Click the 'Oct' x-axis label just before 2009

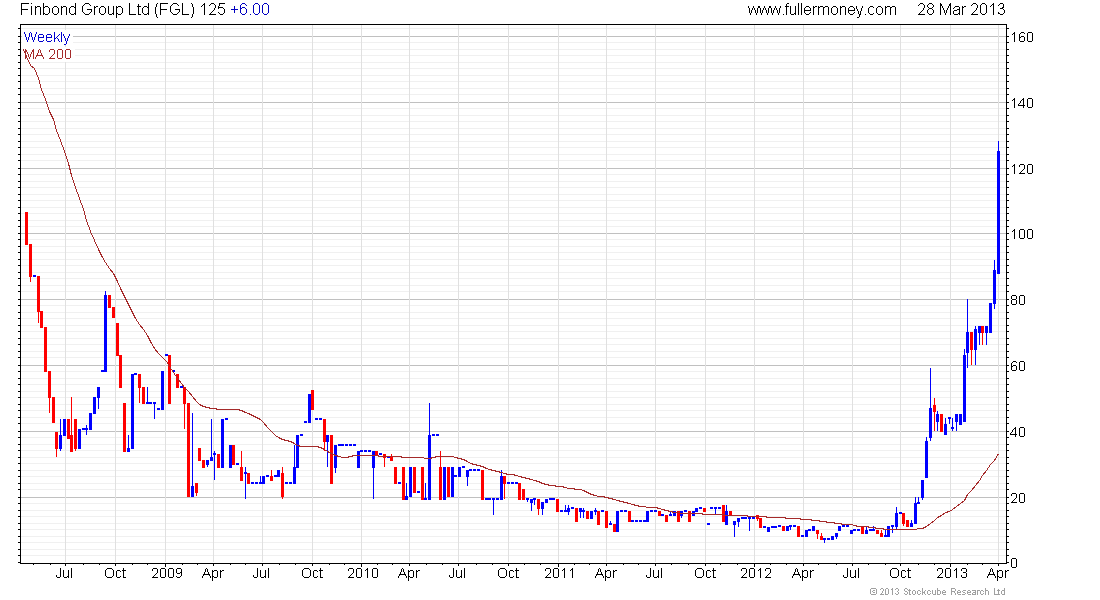coord(115,573)
